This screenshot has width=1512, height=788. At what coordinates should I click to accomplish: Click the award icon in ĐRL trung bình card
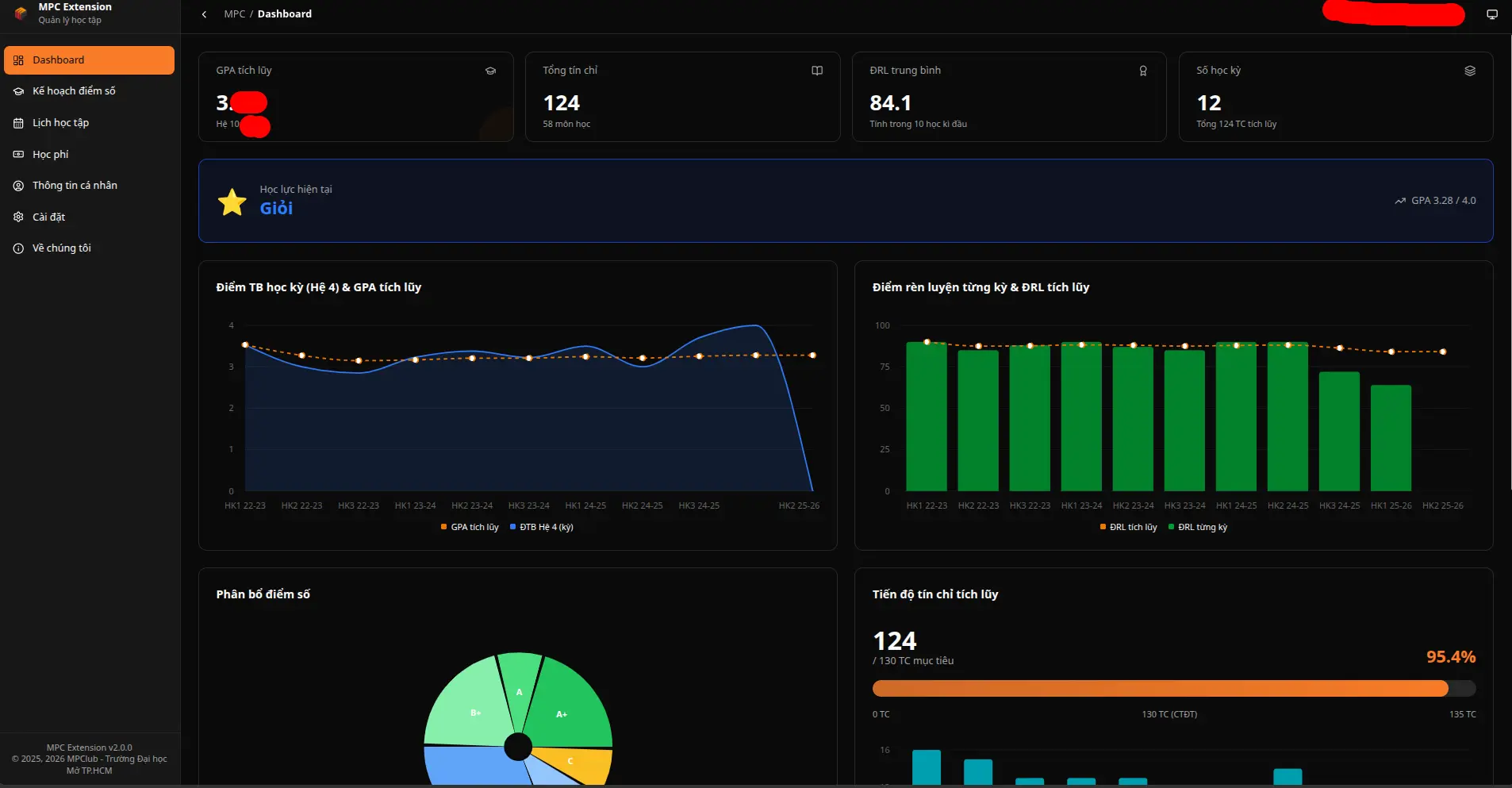click(1143, 71)
